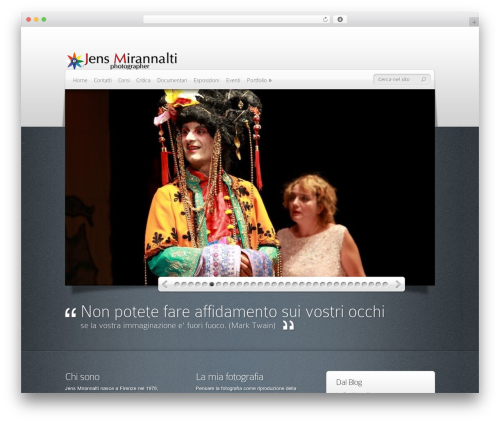Image resolution: width=500 pixels, height=423 pixels.
Task: Click the quote 'Non potete fare affidamento'
Action: (178, 312)
